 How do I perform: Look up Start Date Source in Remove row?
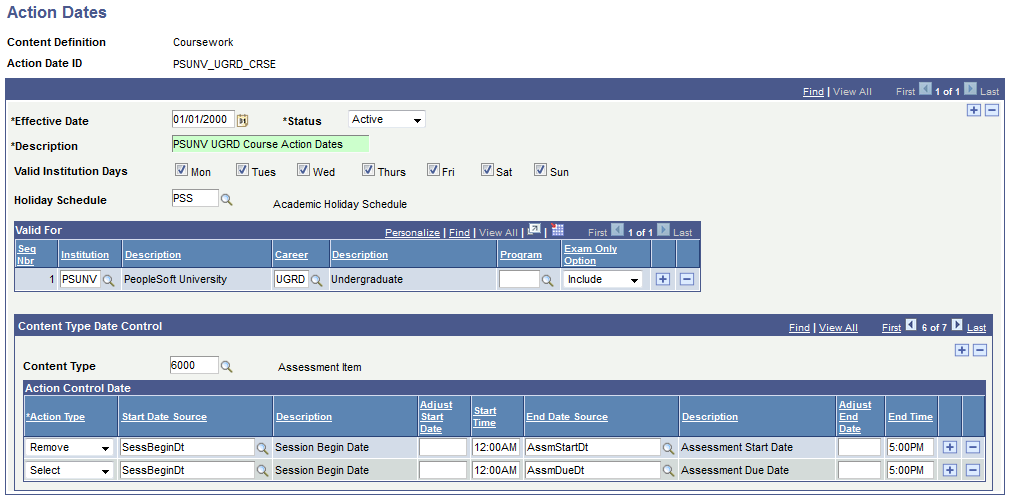[262, 447]
